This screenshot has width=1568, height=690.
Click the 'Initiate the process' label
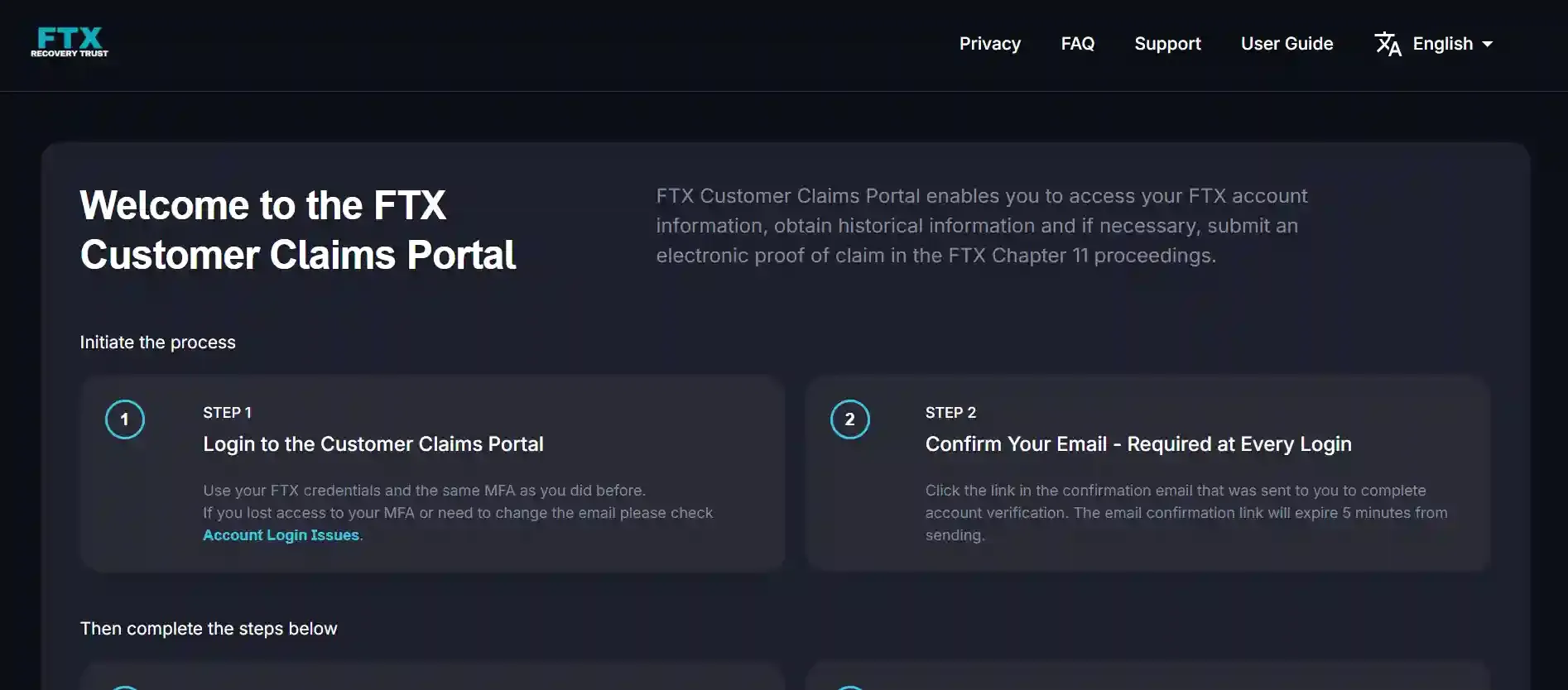pyautogui.click(x=157, y=343)
